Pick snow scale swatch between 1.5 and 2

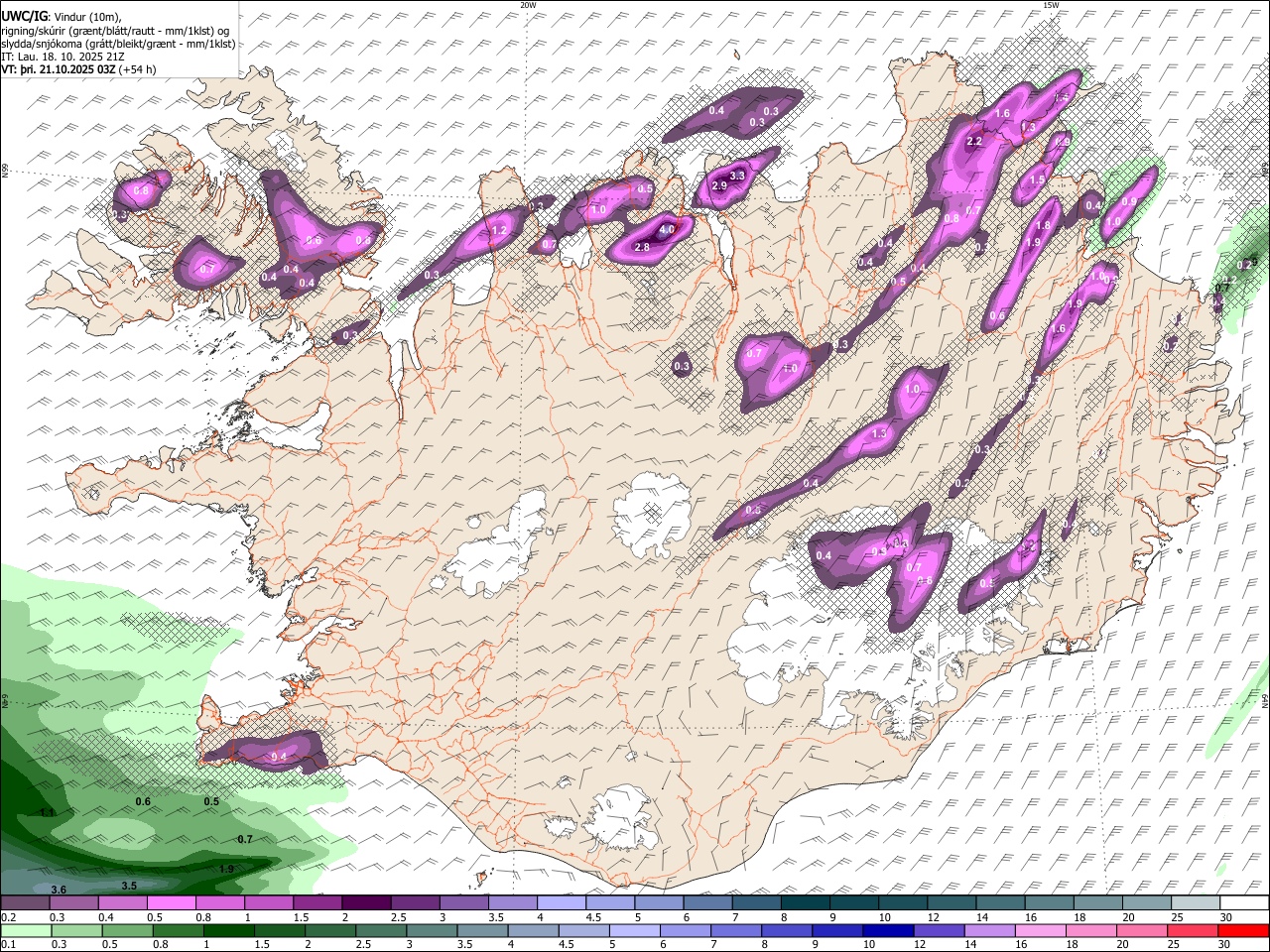(317, 903)
